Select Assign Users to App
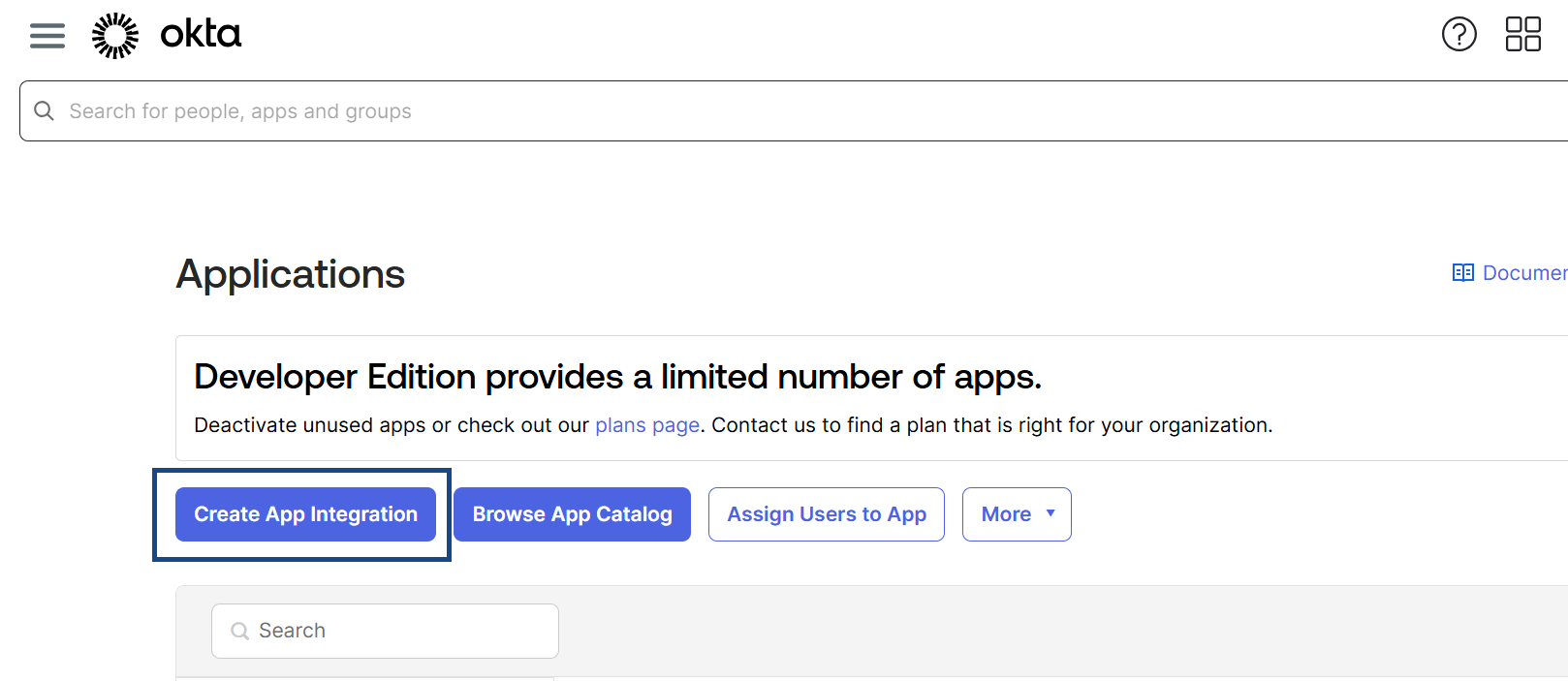The height and width of the screenshot is (681, 1568). tap(826, 514)
